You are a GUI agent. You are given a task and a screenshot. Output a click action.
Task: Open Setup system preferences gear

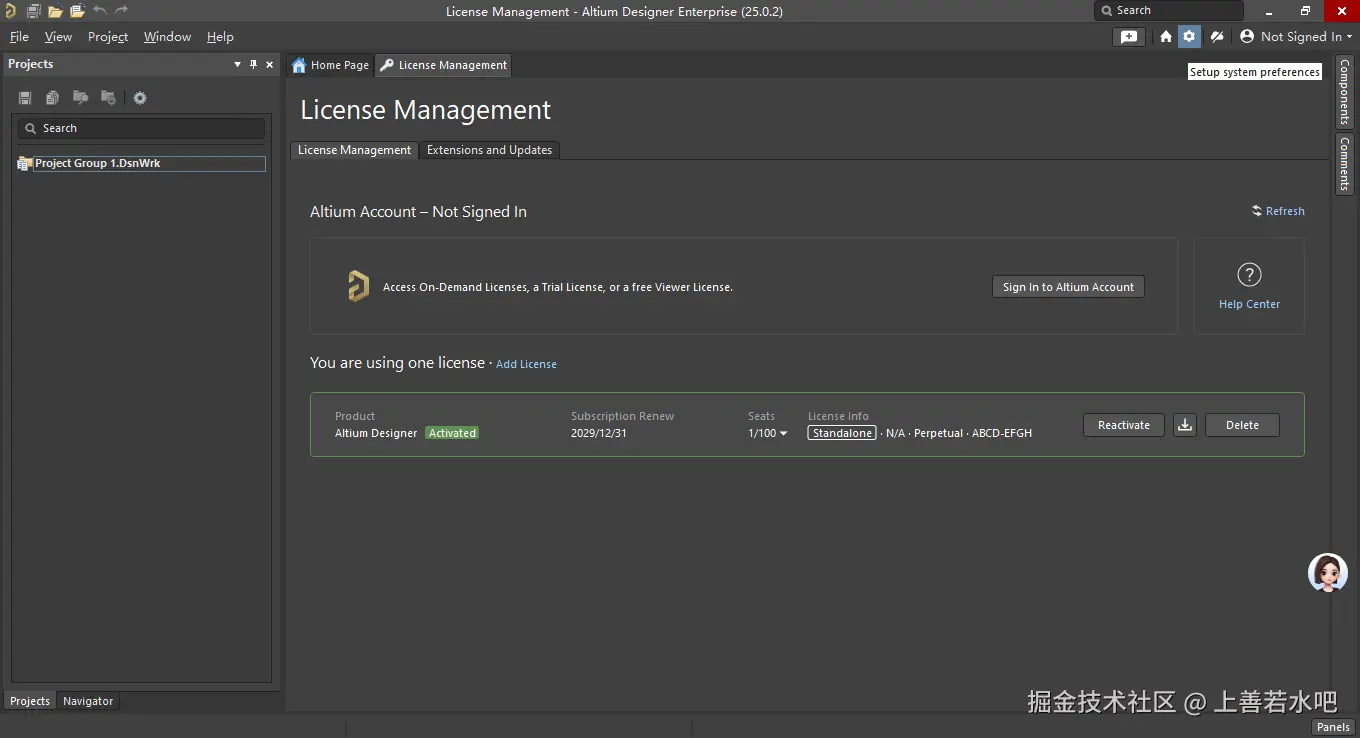tap(1189, 37)
